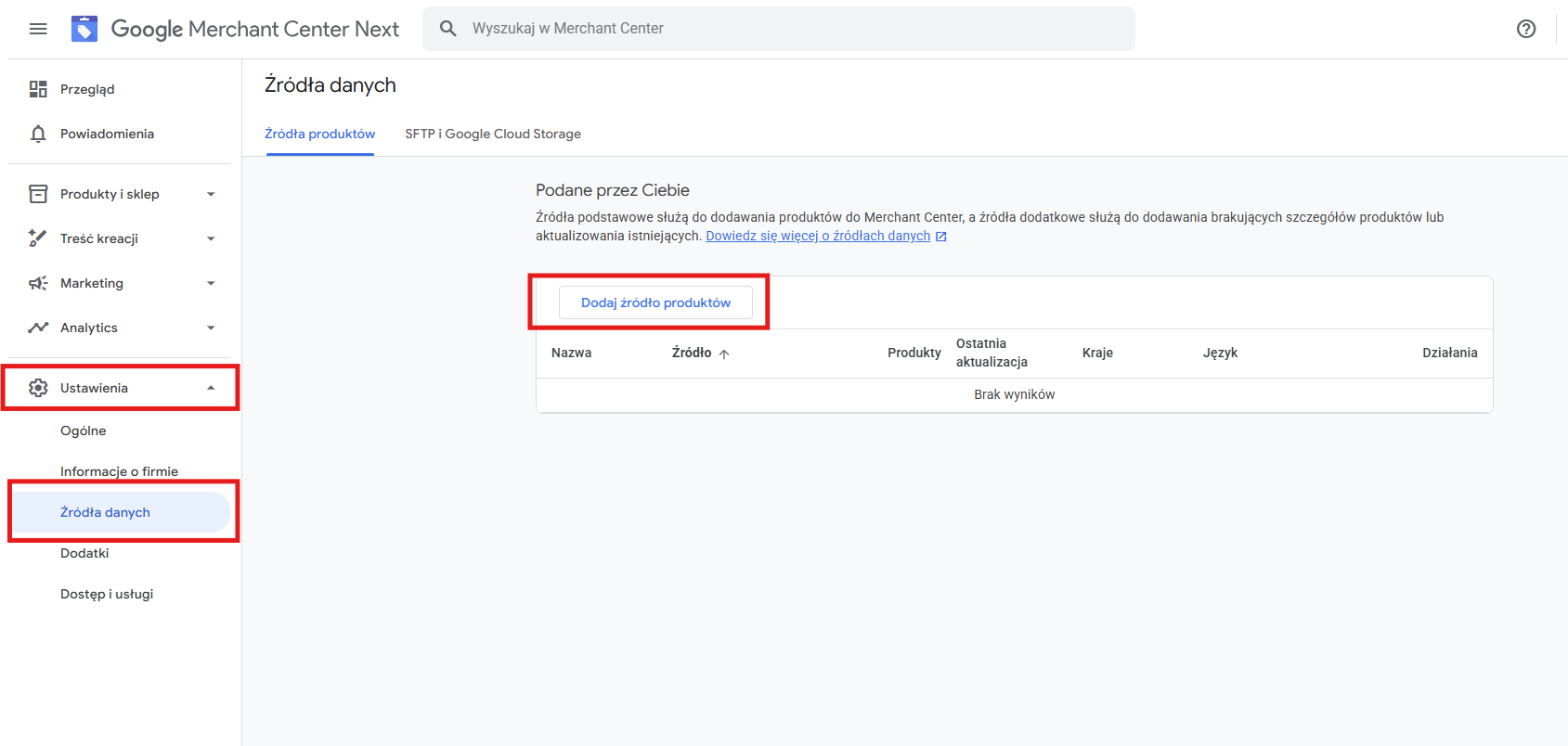
Task: Expand the Treść kreacji menu arrow
Action: click(x=211, y=238)
